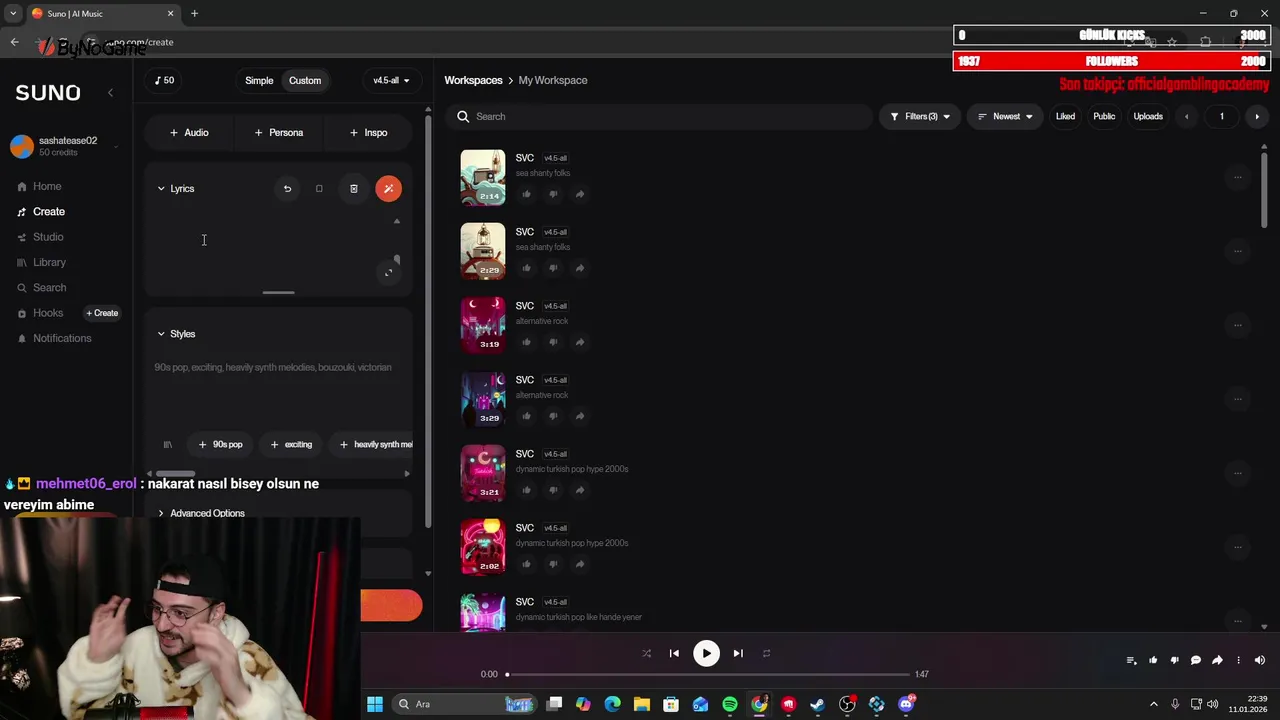The width and height of the screenshot is (1280, 720).
Task: Collapse the Suno sidebar with the arrow
Action: coord(110,92)
